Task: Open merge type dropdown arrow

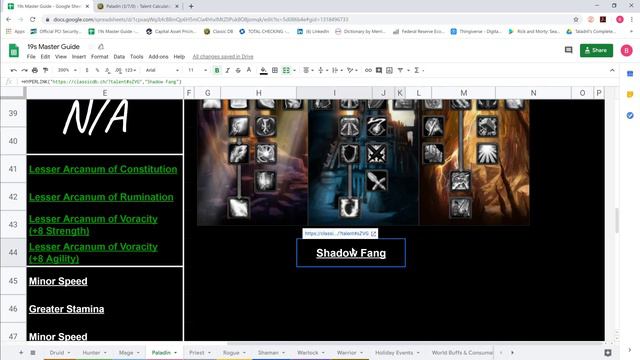Action: [294, 70]
